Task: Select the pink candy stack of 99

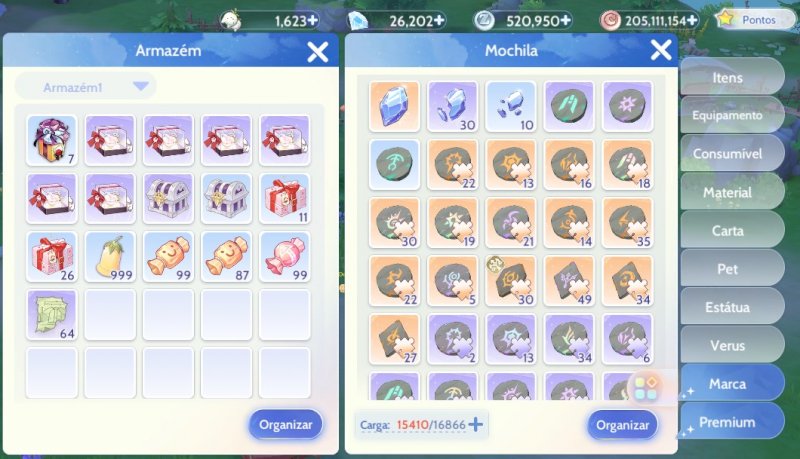Action: pyautogui.click(x=285, y=257)
